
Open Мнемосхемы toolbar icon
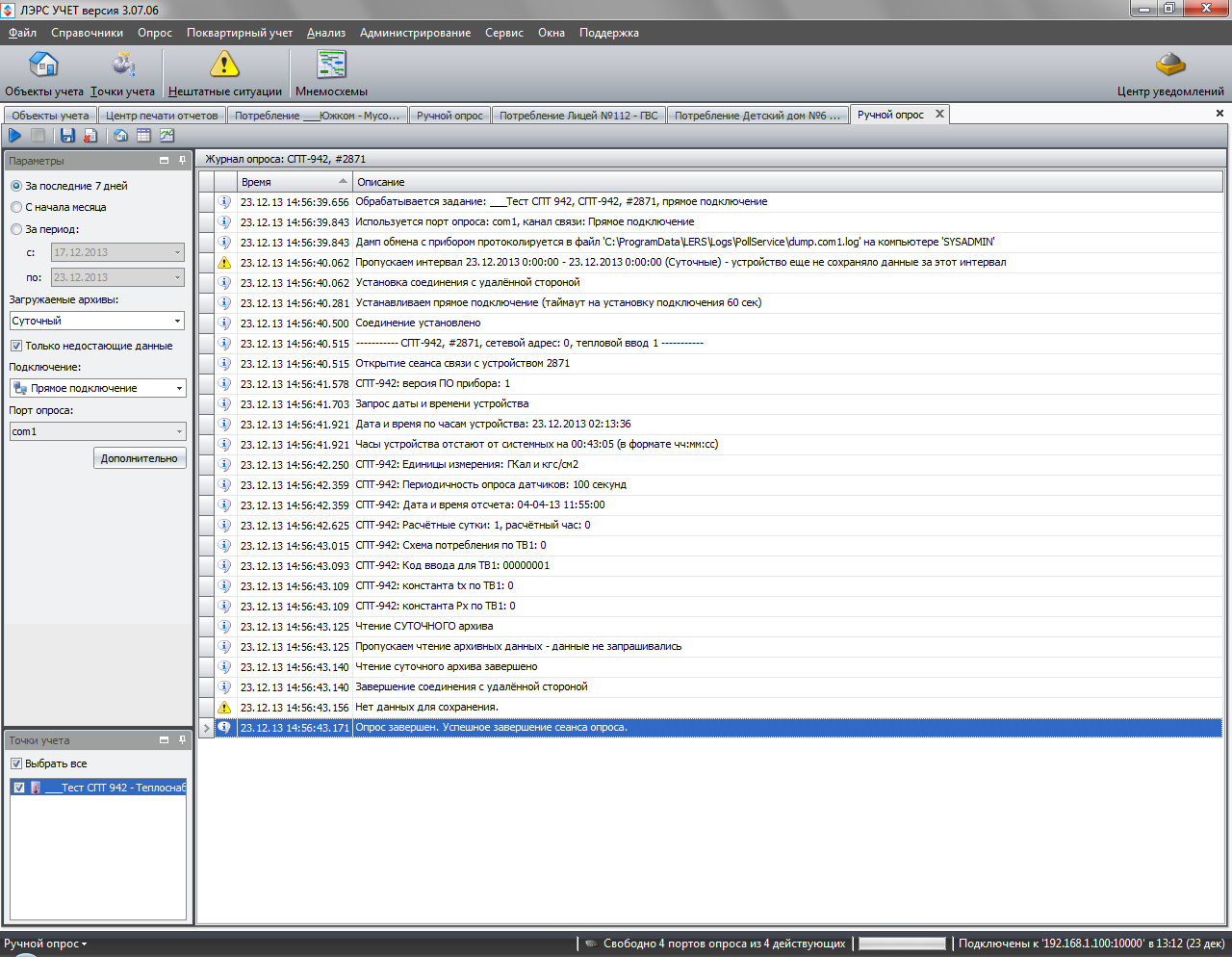pos(331,74)
